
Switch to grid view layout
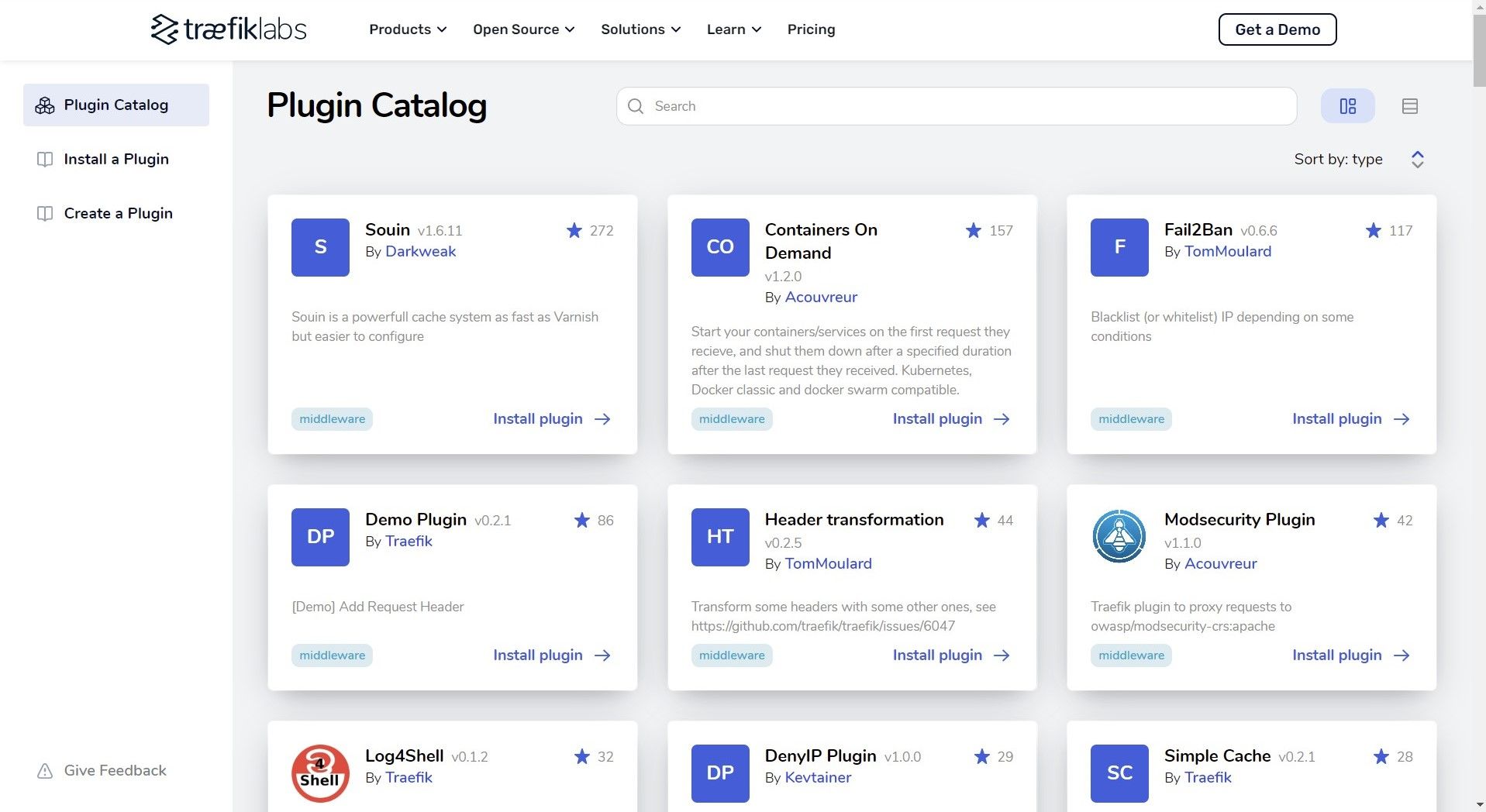[x=1347, y=106]
